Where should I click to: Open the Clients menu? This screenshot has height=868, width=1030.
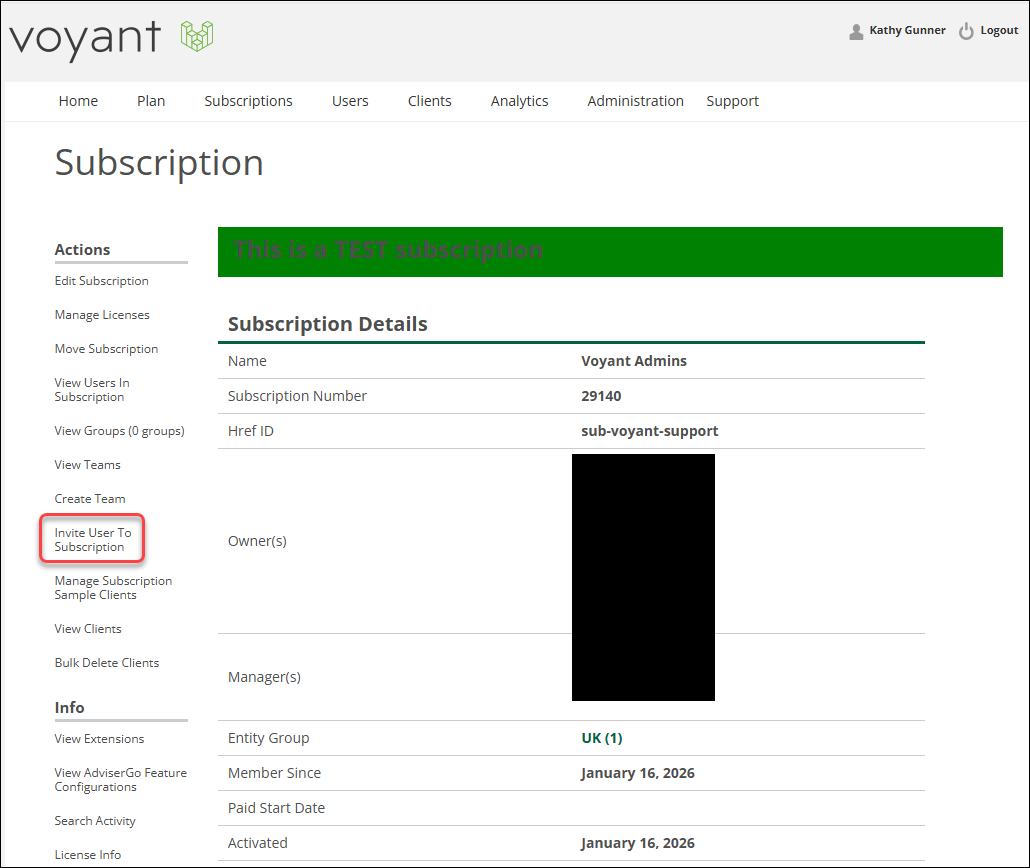pos(430,101)
